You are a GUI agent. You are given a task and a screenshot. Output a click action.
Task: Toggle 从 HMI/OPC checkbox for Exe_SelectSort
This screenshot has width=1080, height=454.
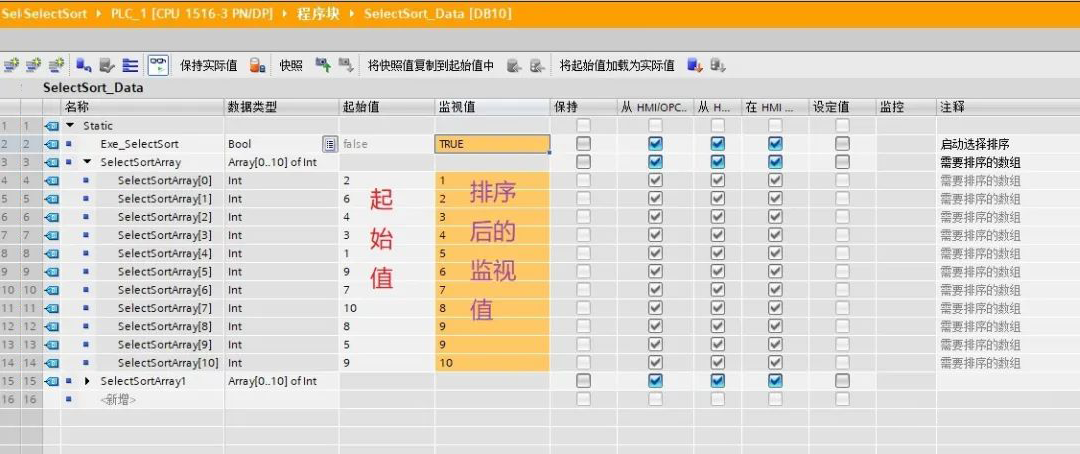(655, 144)
